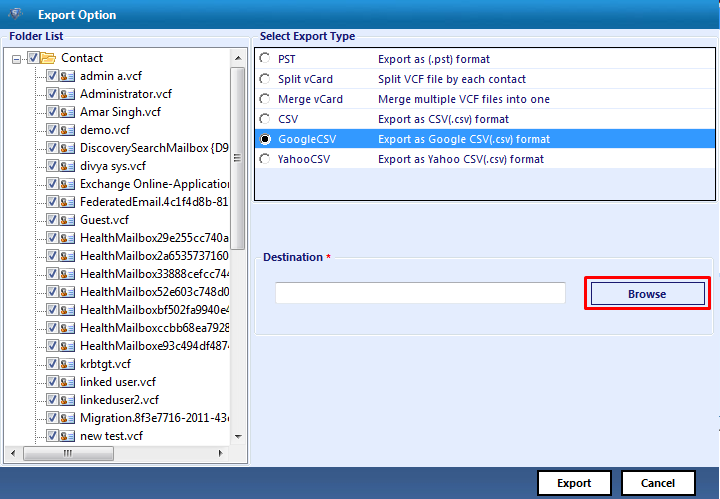Select the PST export radio button
720x499 pixels.
(265, 58)
